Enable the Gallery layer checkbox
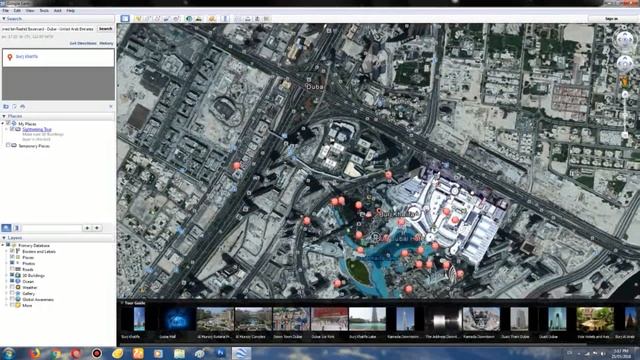This screenshot has height=360, width=640. click(x=12, y=293)
